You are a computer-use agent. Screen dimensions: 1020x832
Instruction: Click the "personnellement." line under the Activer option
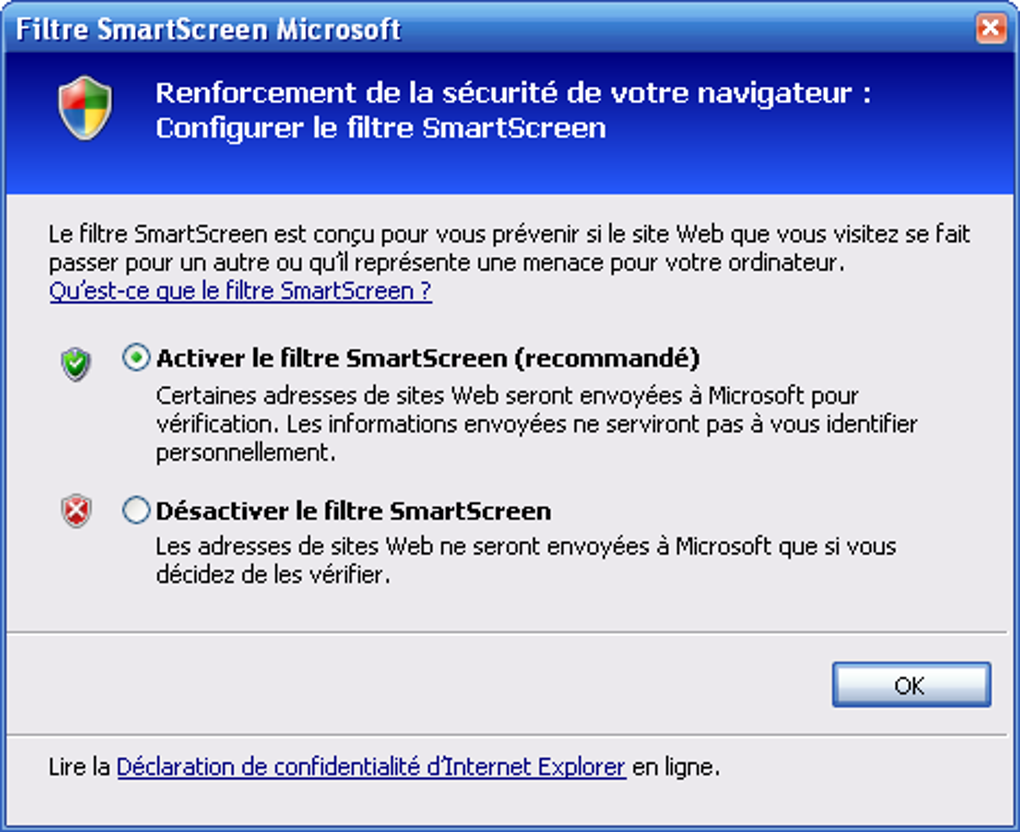click(x=244, y=453)
